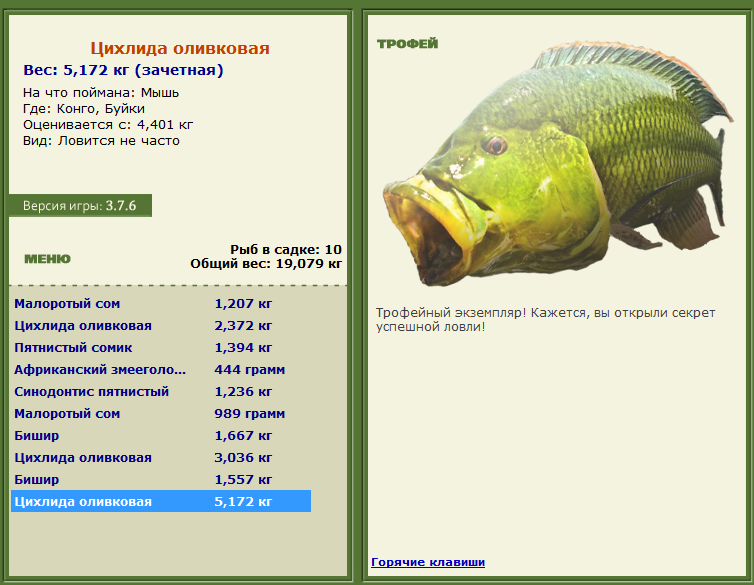Click the Вес: 5,172 кг (зачетная) line
The image size is (754, 585).
click(x=123, y=70)
